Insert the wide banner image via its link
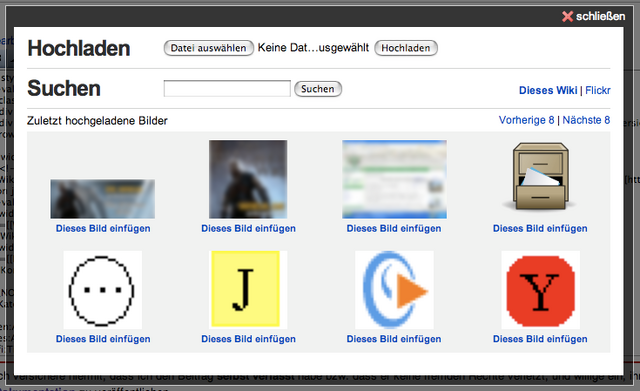The height and width of the screenshot is (391, 640). pos(103,228)
